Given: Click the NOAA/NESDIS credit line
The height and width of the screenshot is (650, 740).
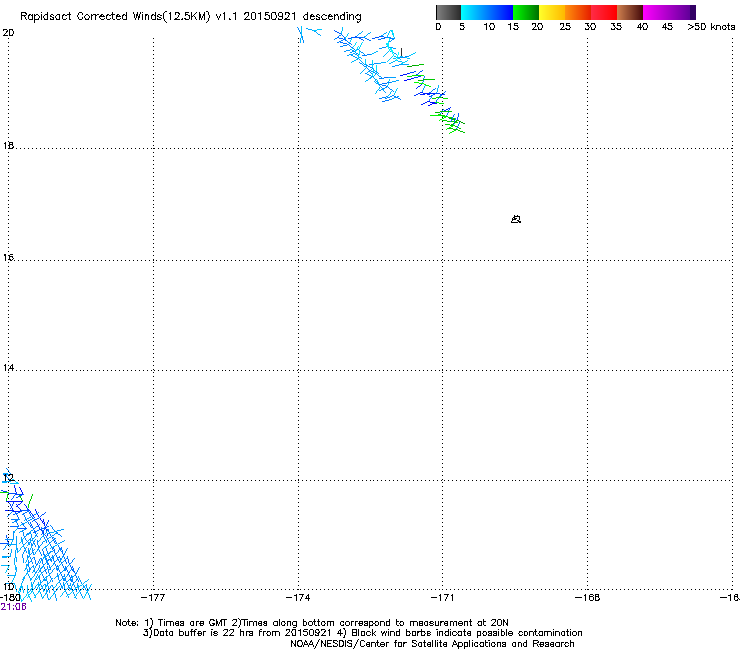Looking at the screenshot, I should pos(432,644).
